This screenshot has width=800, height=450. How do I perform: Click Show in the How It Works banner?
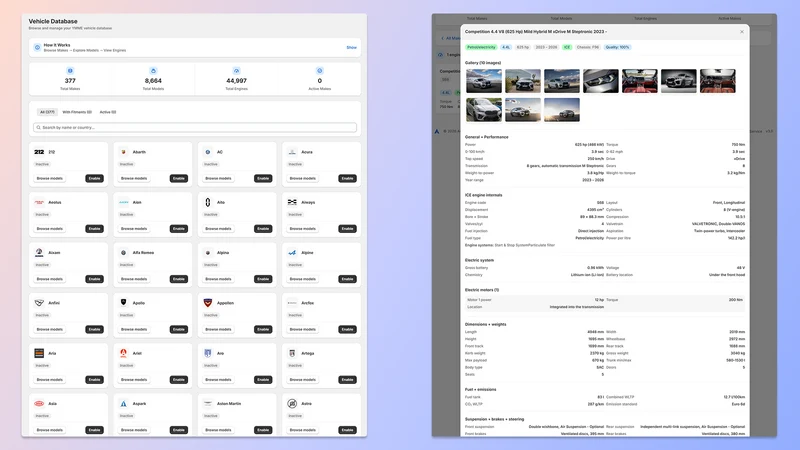[352, 47]
